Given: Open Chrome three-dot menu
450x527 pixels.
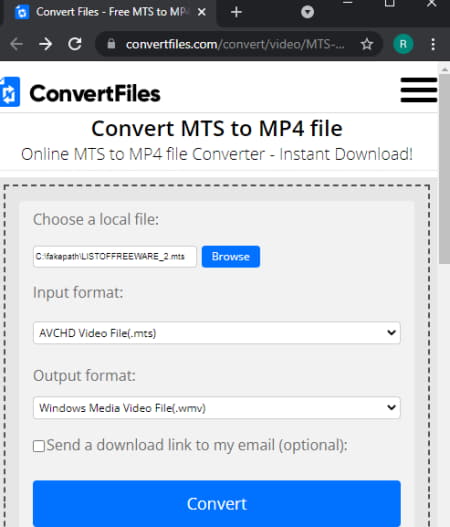Looking at the screenshot, I should point(433,44).
